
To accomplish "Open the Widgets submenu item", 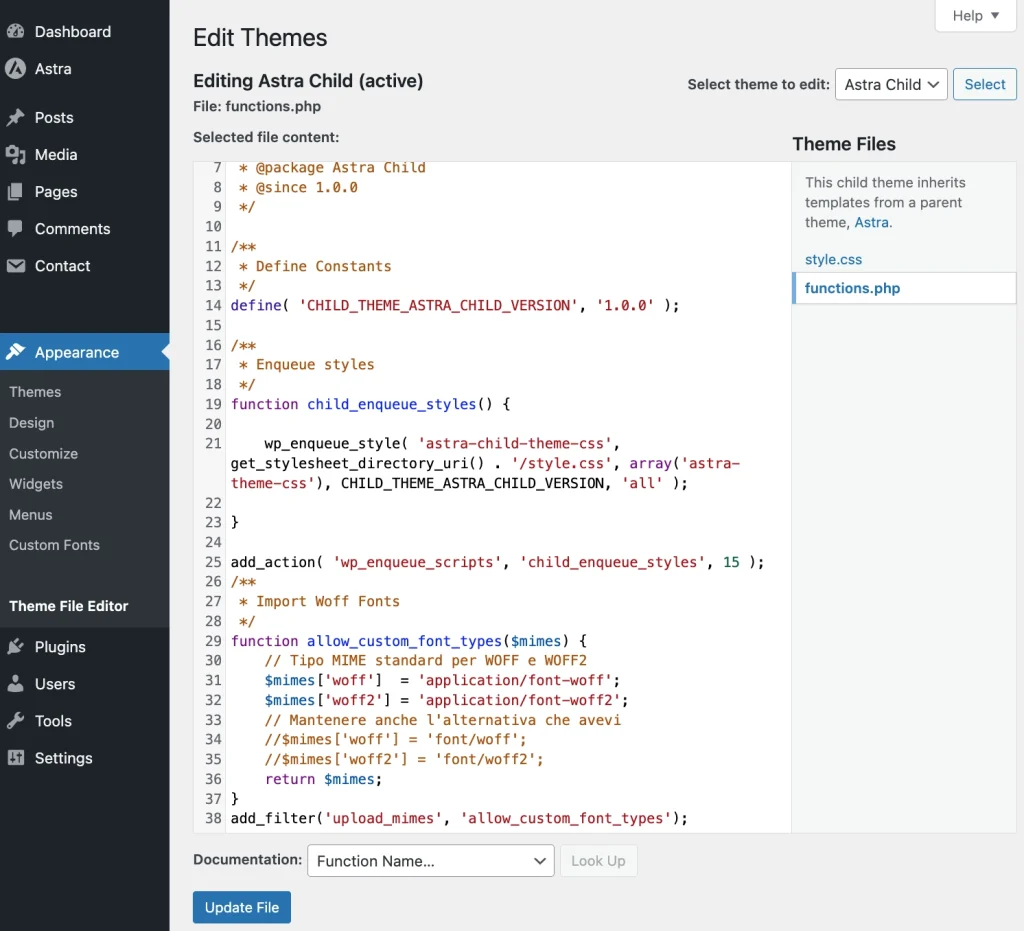I will 36,484.
